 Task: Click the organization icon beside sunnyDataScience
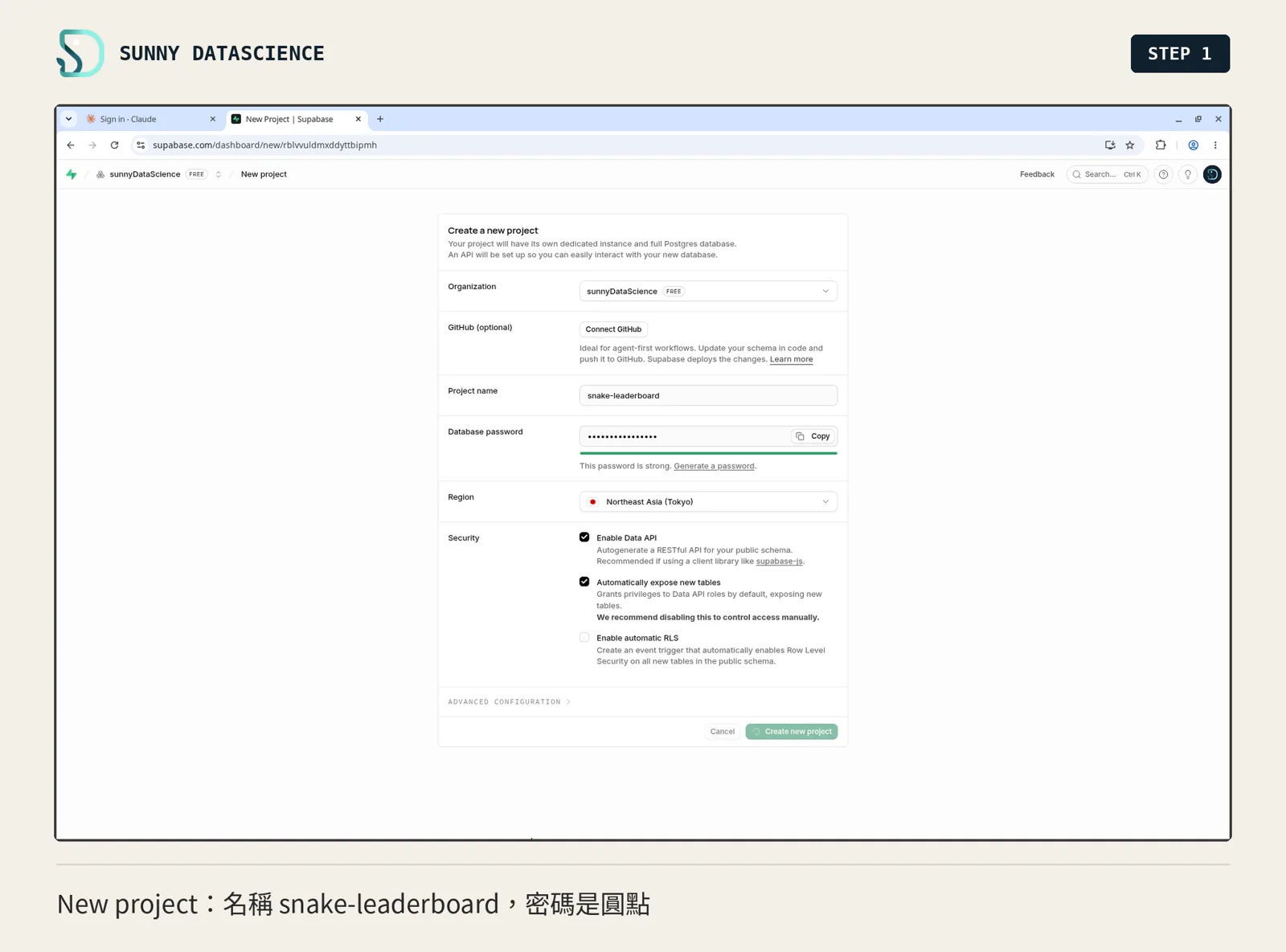tap(100, 174)
